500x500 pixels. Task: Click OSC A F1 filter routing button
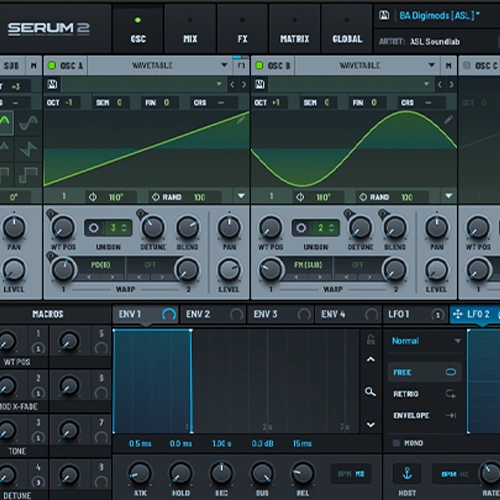[x=241, y=65]
